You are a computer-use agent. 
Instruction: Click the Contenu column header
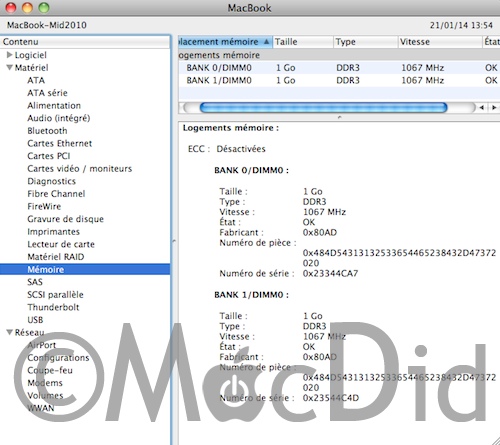pos(85,42)
